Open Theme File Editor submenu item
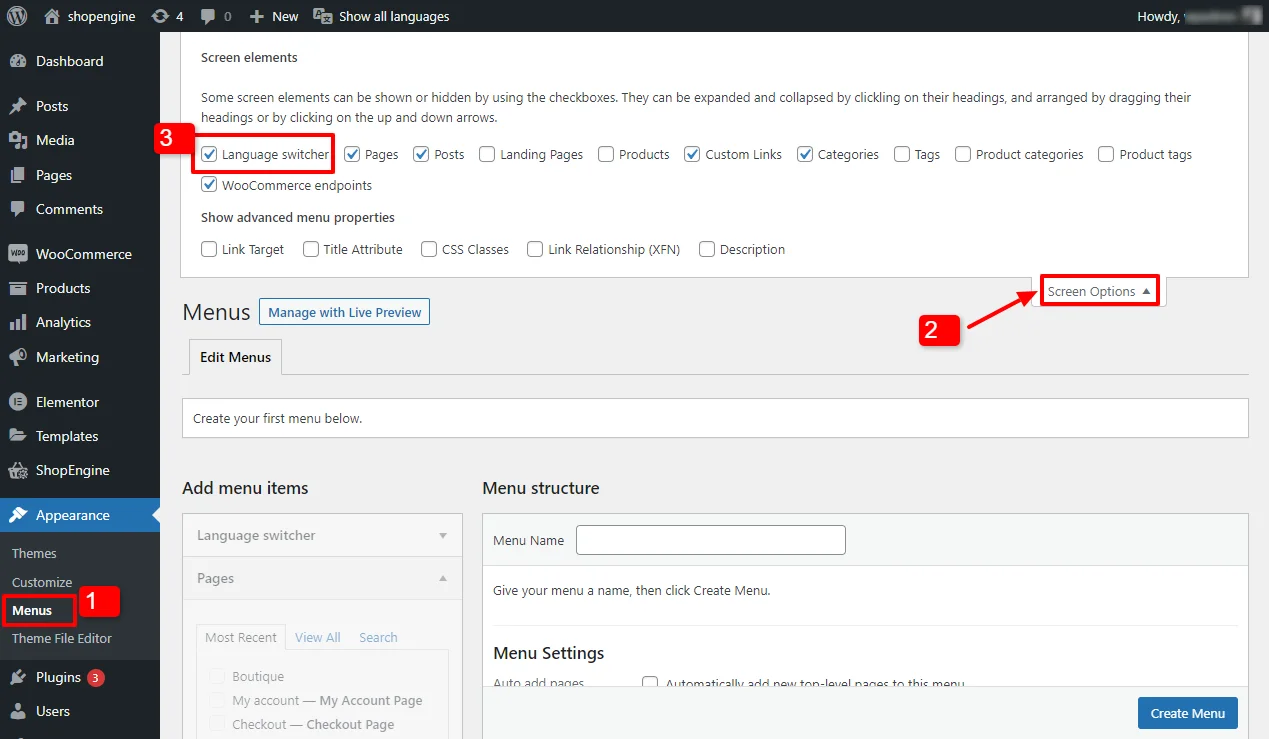 tap(62, 638)
